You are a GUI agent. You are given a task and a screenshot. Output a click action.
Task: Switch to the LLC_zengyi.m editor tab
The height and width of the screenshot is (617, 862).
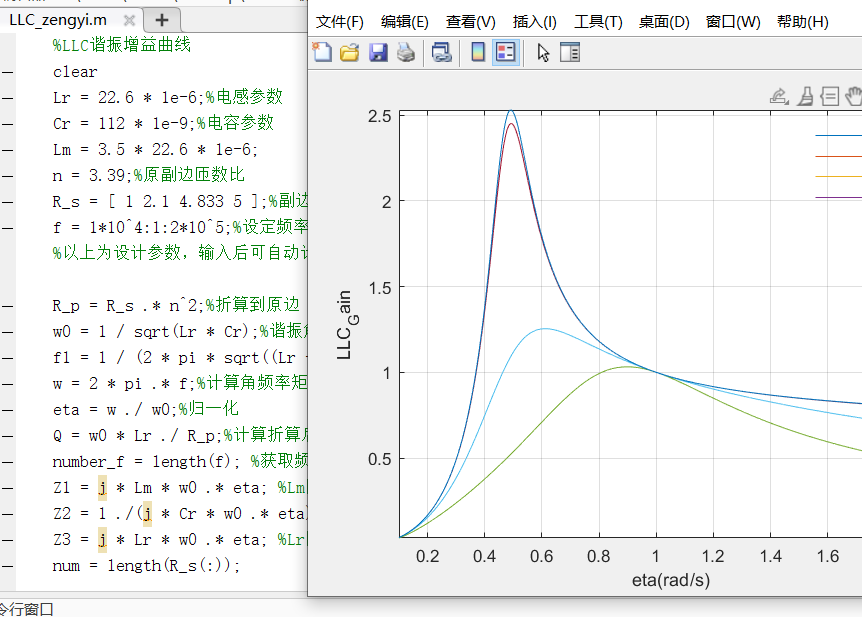58,20
